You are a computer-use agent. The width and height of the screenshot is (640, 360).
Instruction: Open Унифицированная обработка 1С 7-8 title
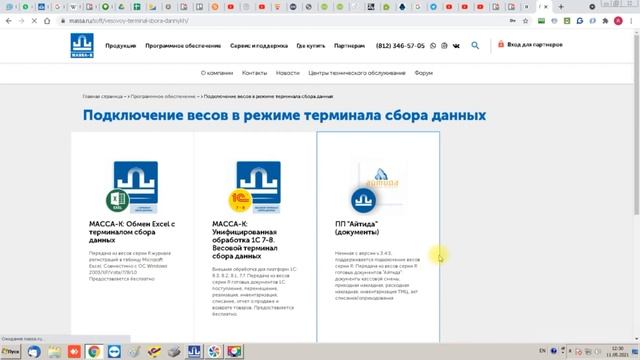[x=244, y=240]
